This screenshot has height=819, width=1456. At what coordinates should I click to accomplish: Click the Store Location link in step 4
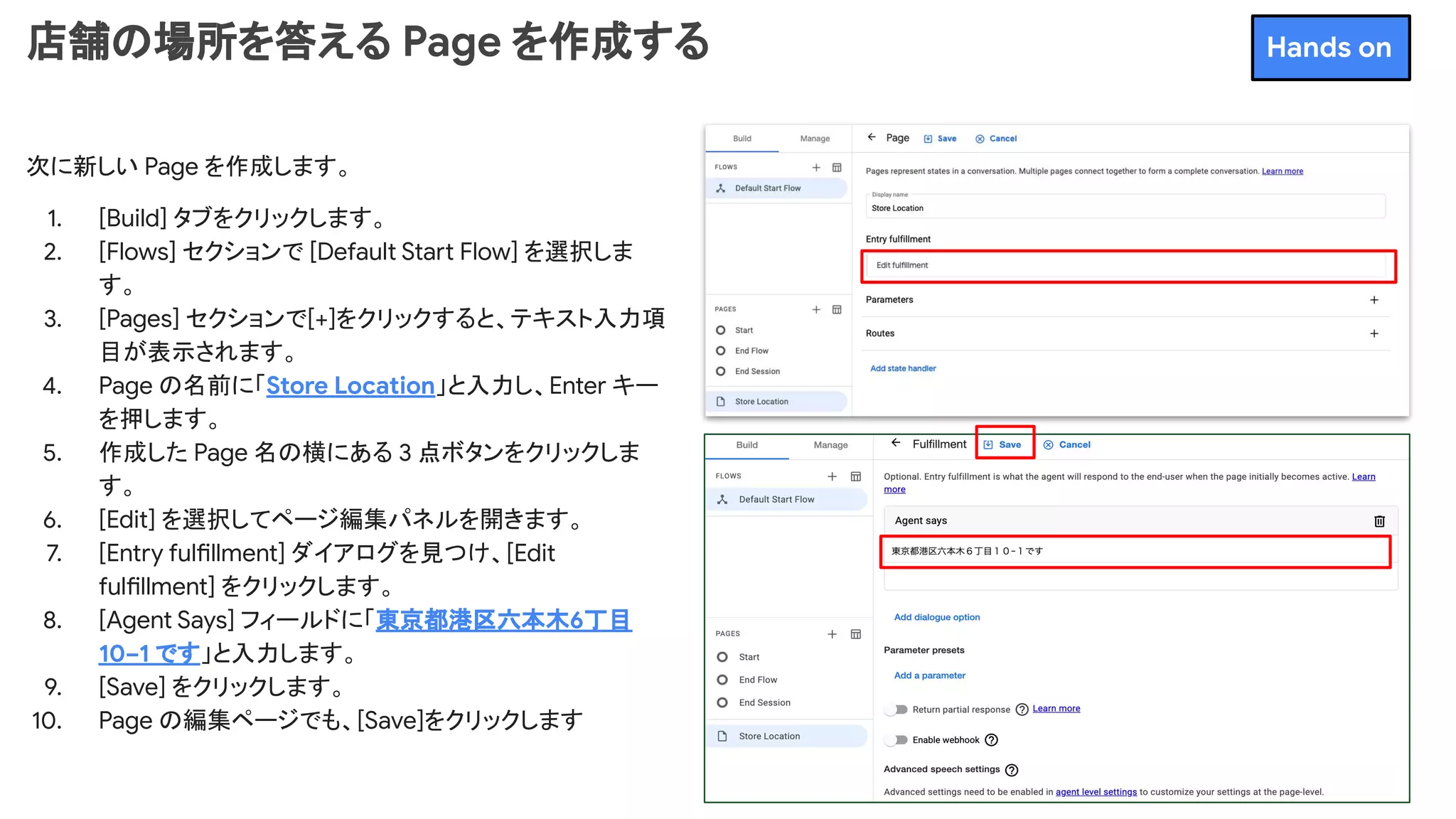(x=350, y=386)
